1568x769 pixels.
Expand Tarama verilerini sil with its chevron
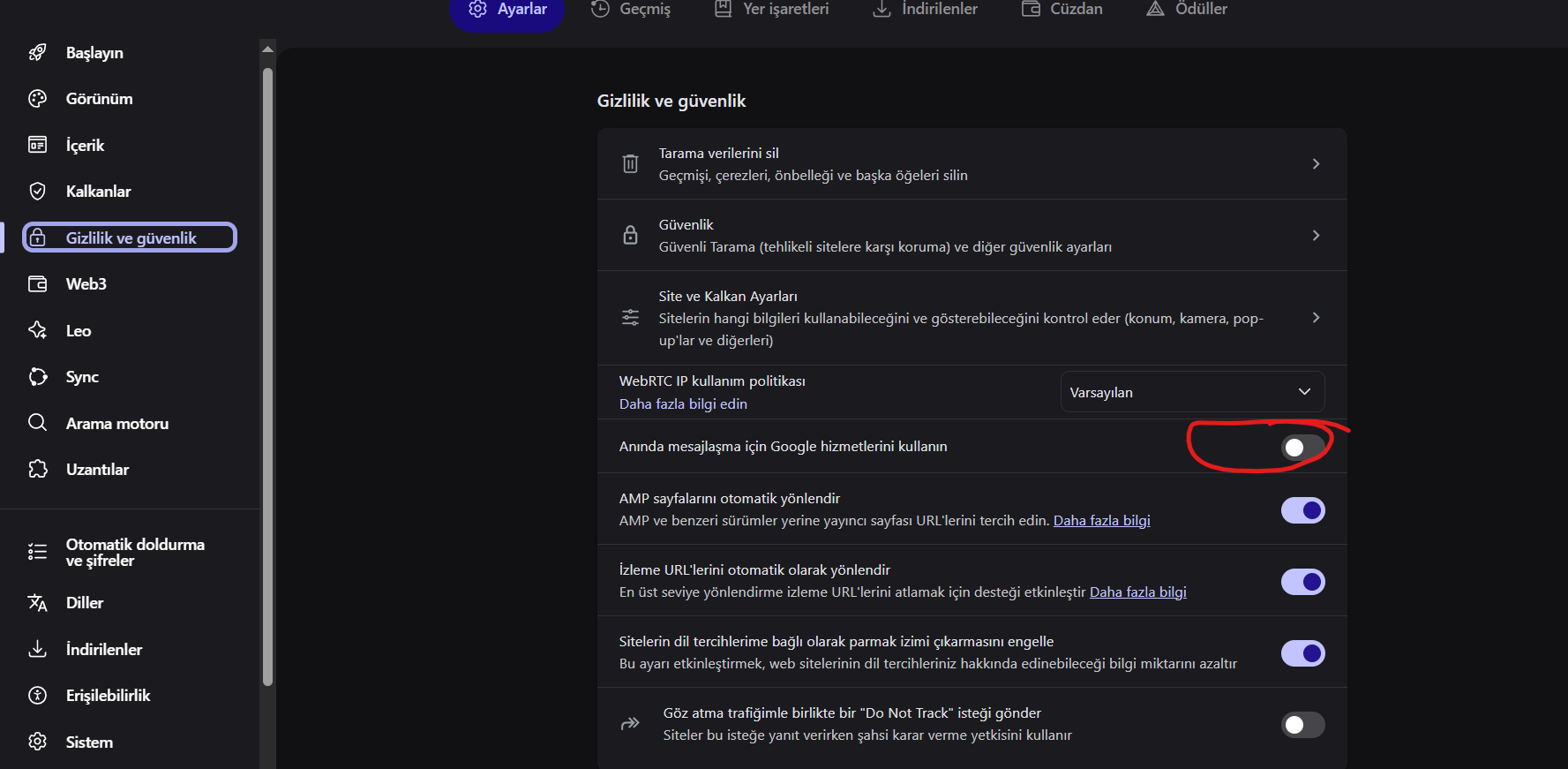1316,163
